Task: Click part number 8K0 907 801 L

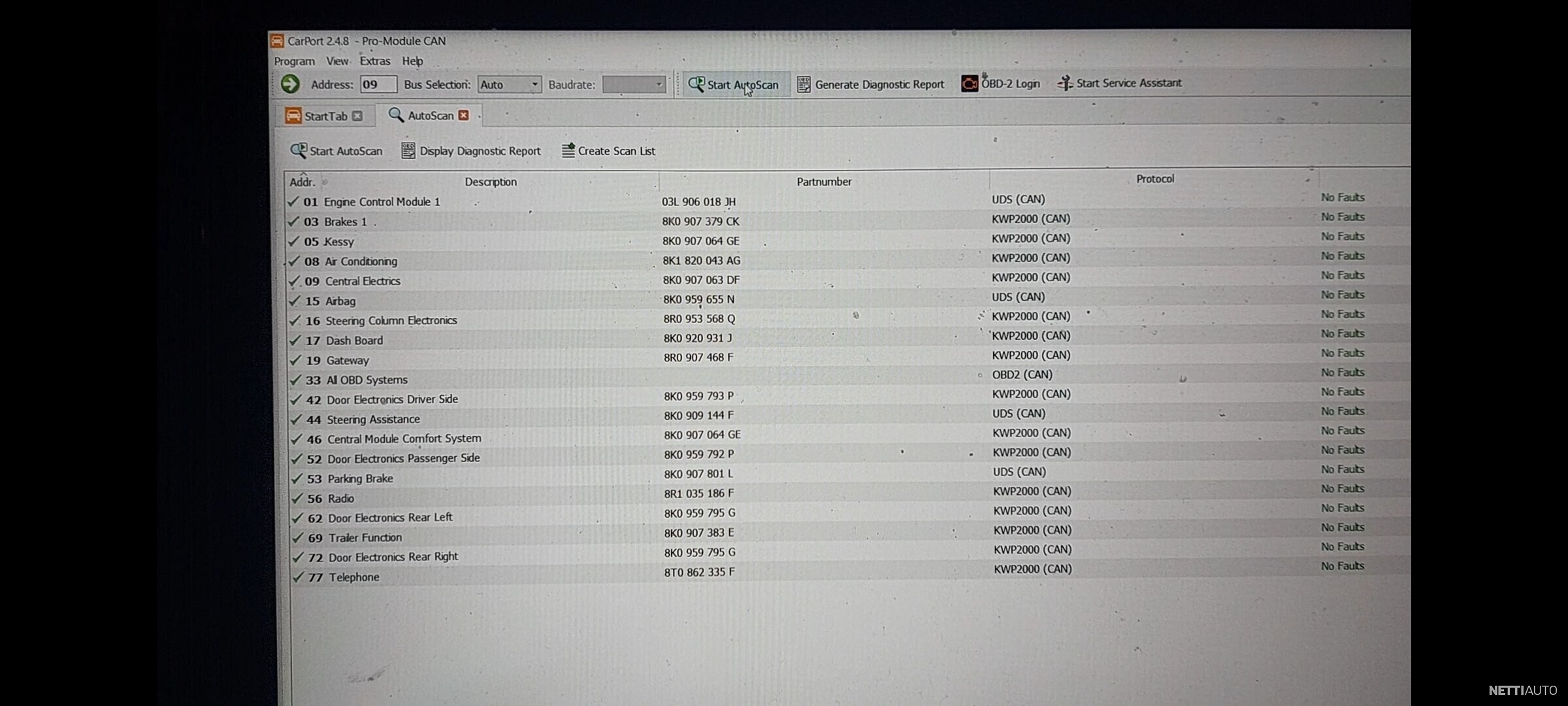Action: pyautogui.click(x=698, y=473)
